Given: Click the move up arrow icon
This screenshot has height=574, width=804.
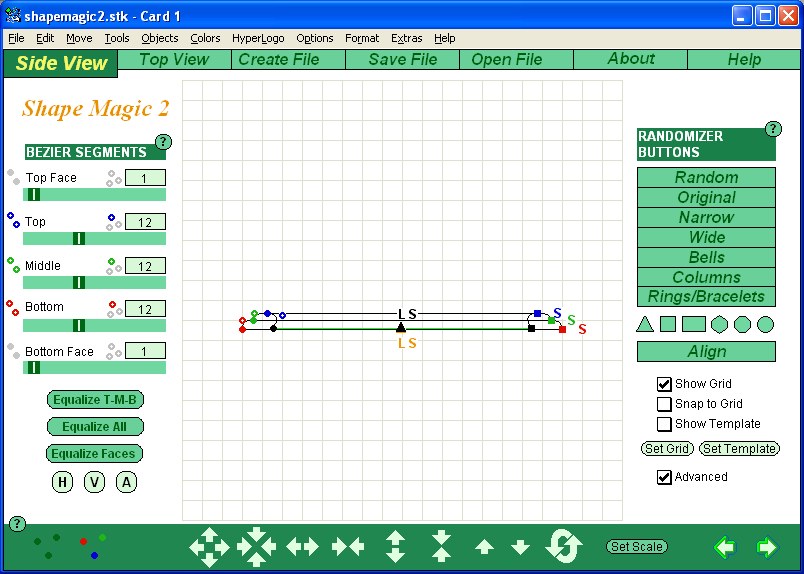Looking at the screenshot, I should click(484, 547).
